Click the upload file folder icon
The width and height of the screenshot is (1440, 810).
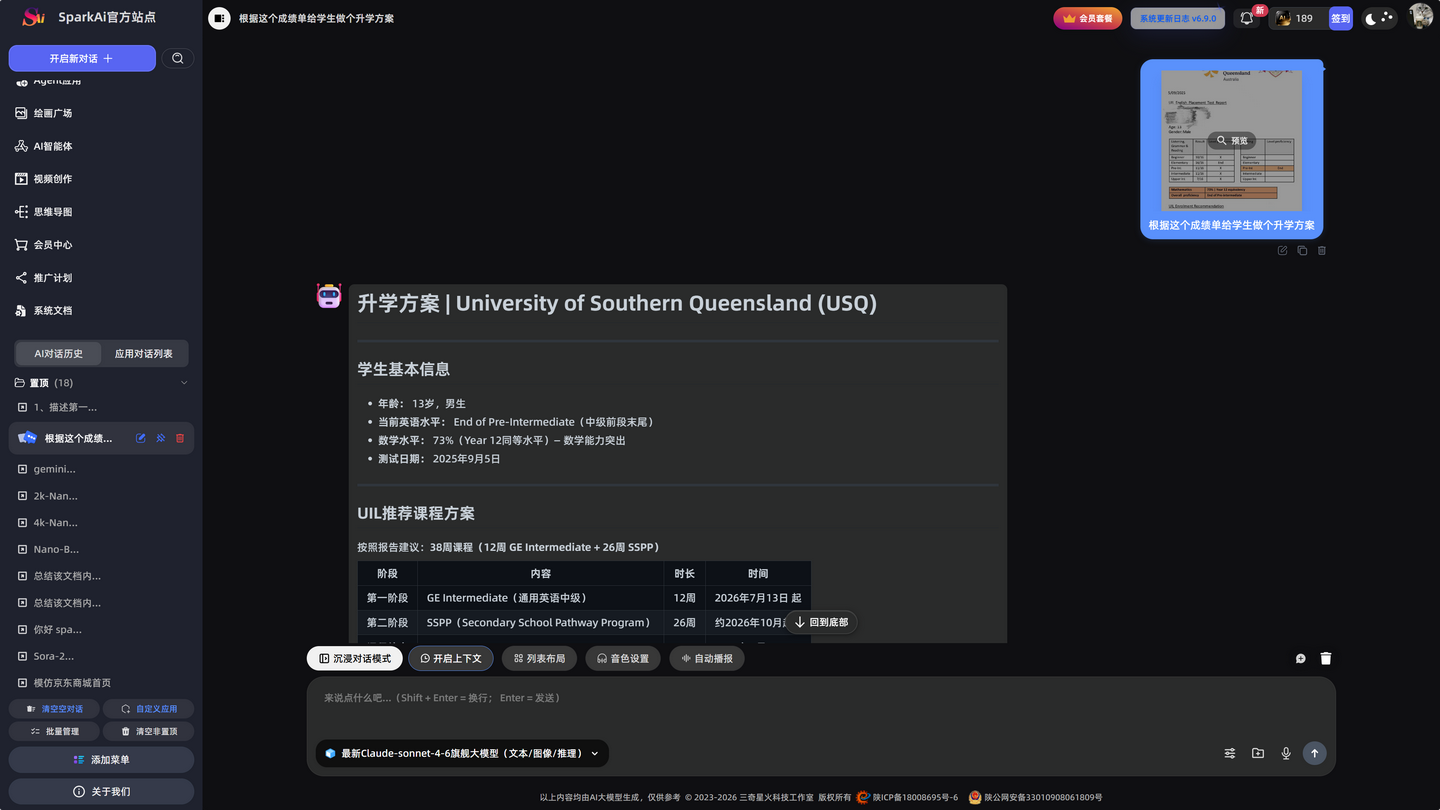pos(1258,753)
